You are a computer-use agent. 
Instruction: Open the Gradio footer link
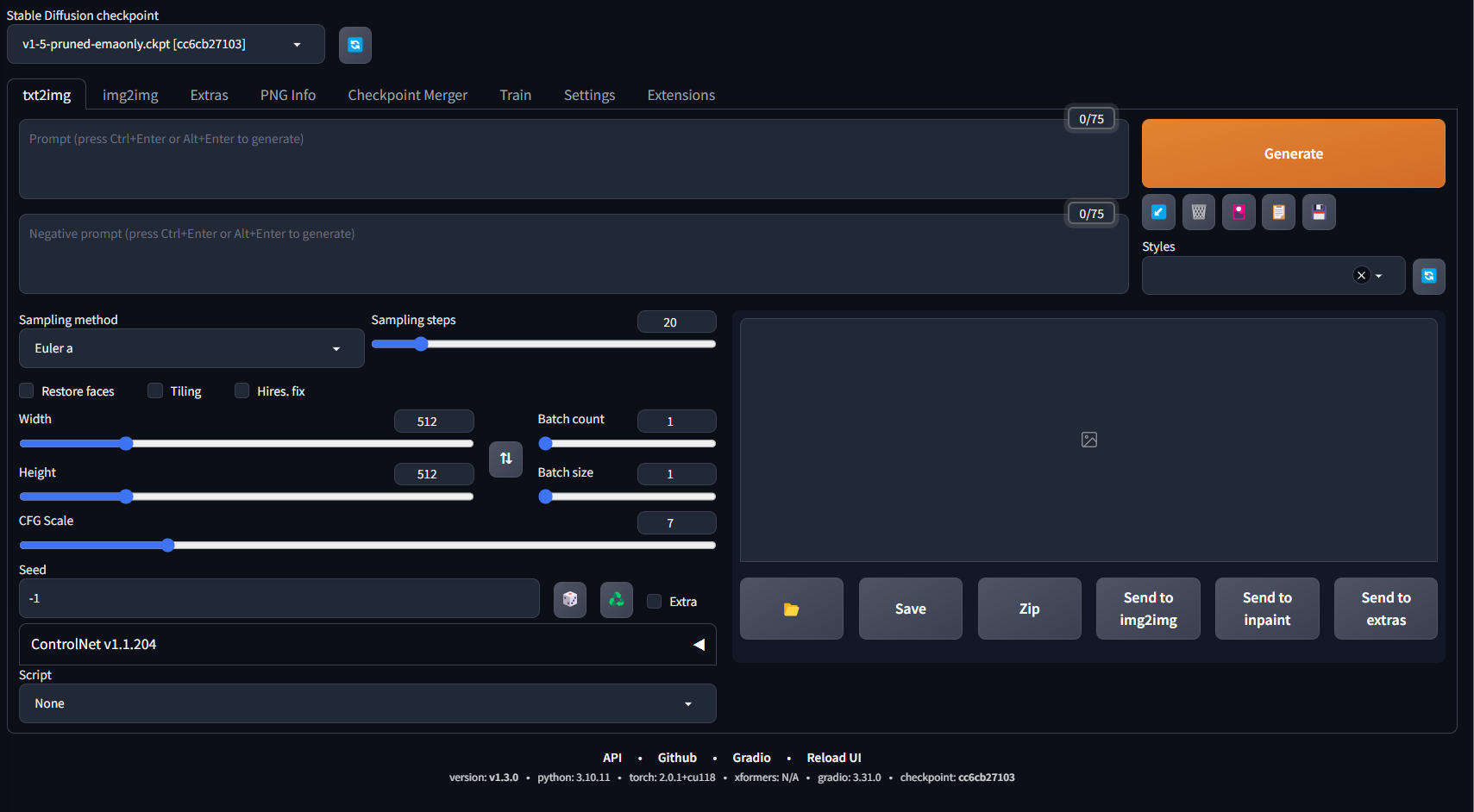point(751,758)
